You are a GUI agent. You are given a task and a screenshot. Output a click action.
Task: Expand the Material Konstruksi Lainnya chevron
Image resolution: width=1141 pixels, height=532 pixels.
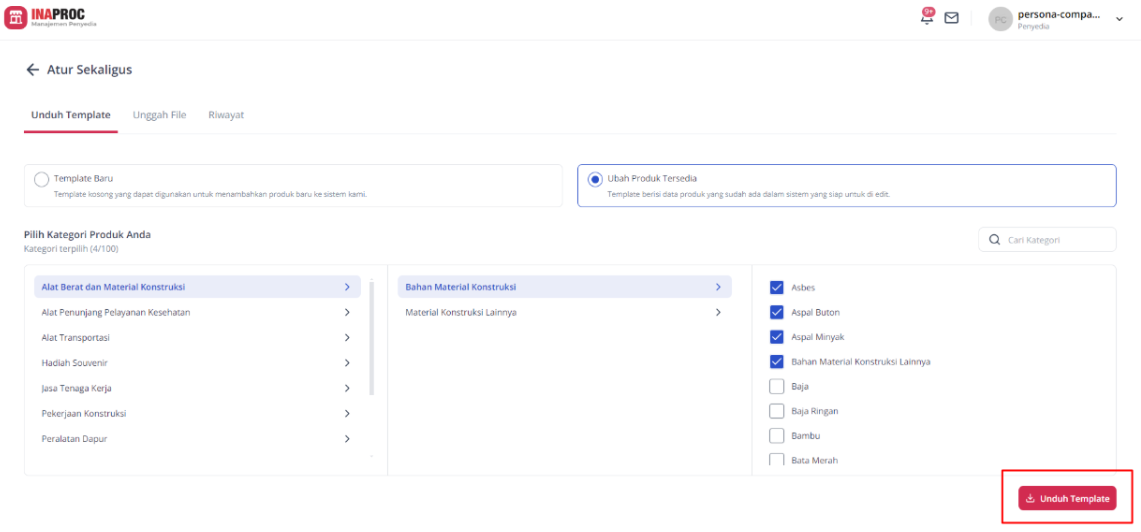click(718, 312)
